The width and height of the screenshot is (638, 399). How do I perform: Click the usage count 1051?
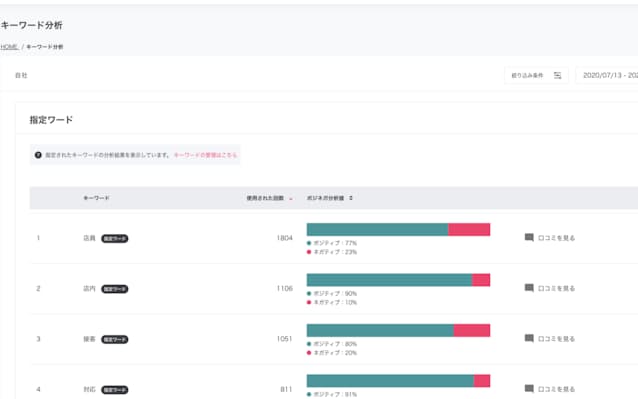click(x=284, y=339)
